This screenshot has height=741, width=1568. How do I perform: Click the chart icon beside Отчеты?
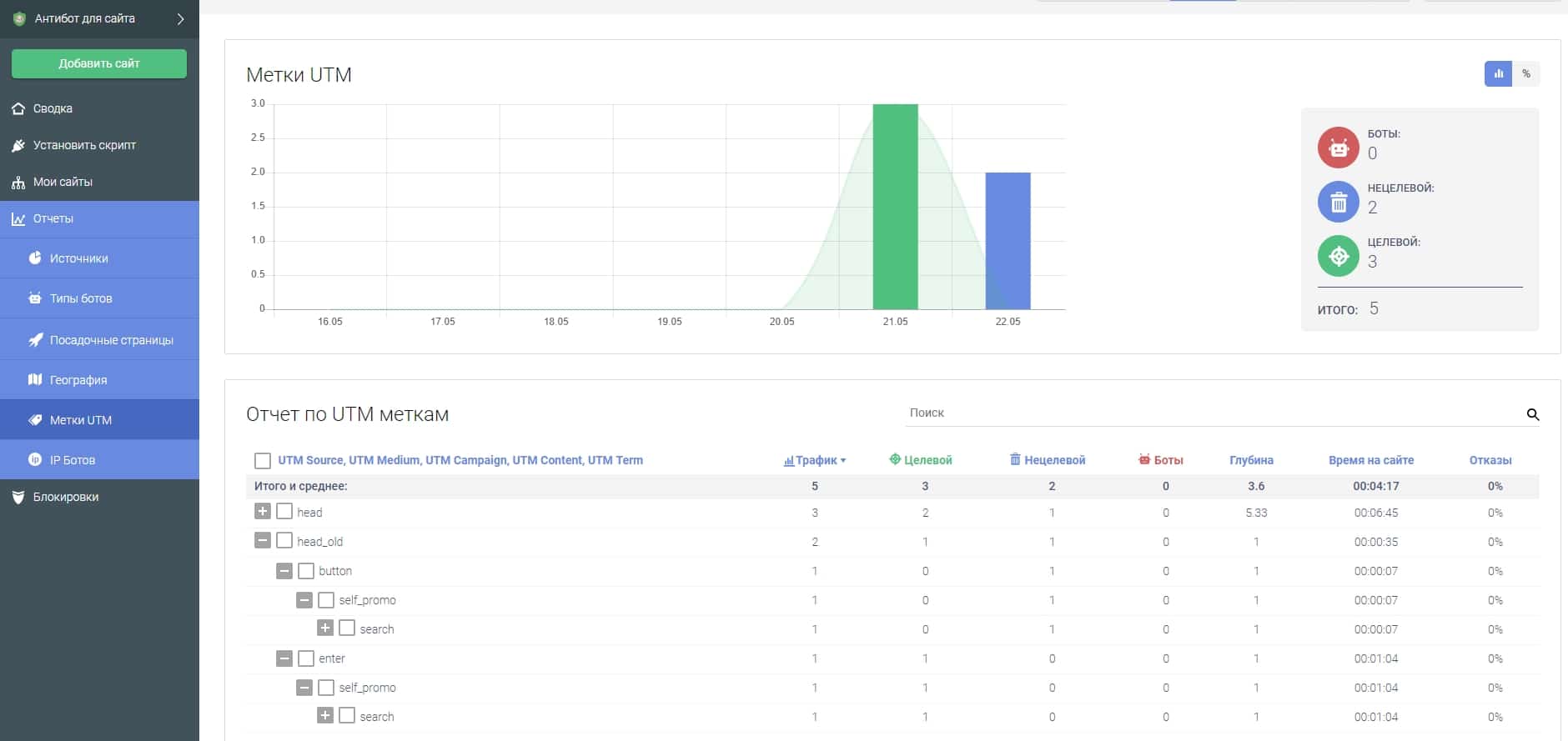18,218
